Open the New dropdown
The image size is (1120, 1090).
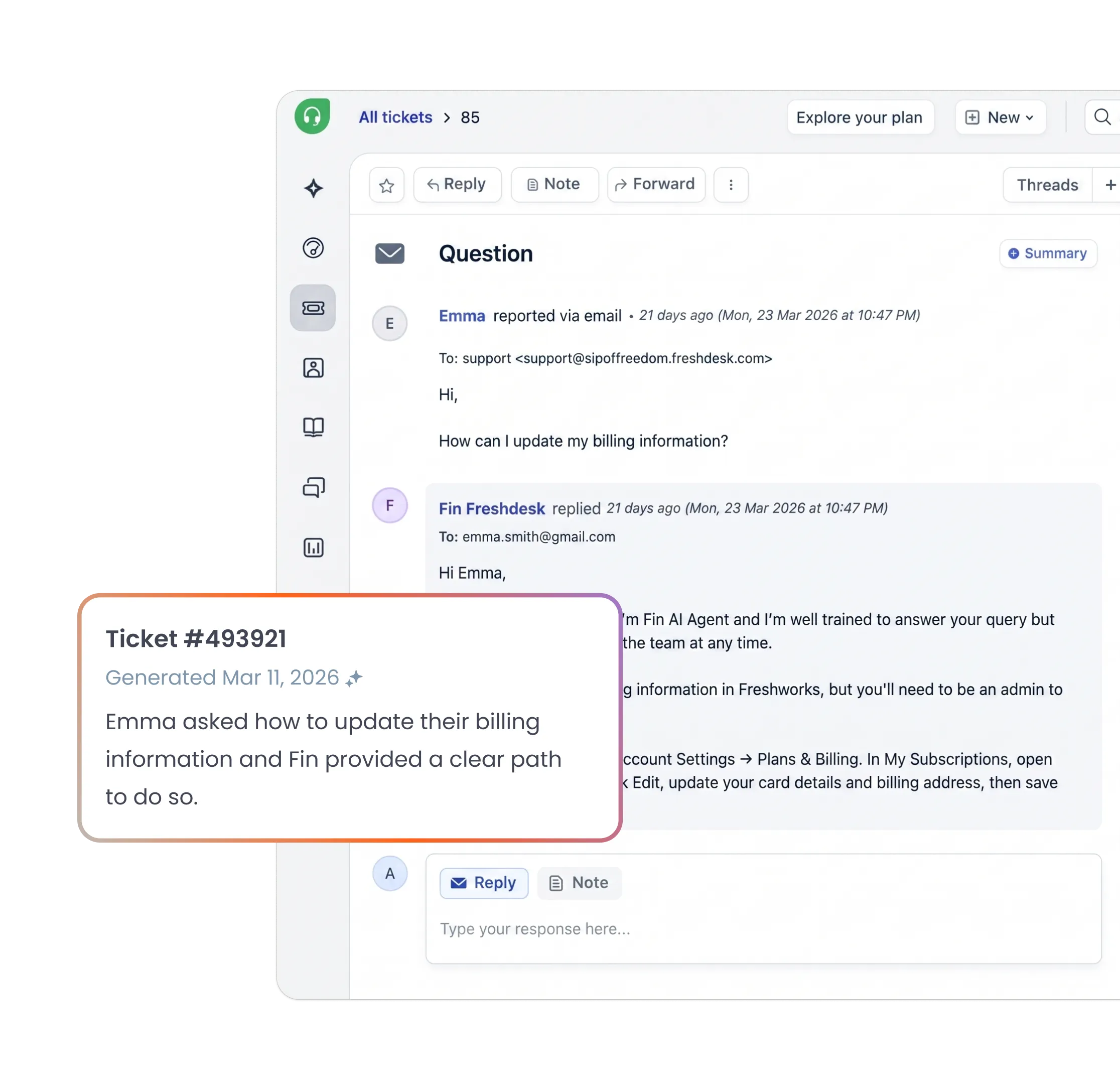1001,117
